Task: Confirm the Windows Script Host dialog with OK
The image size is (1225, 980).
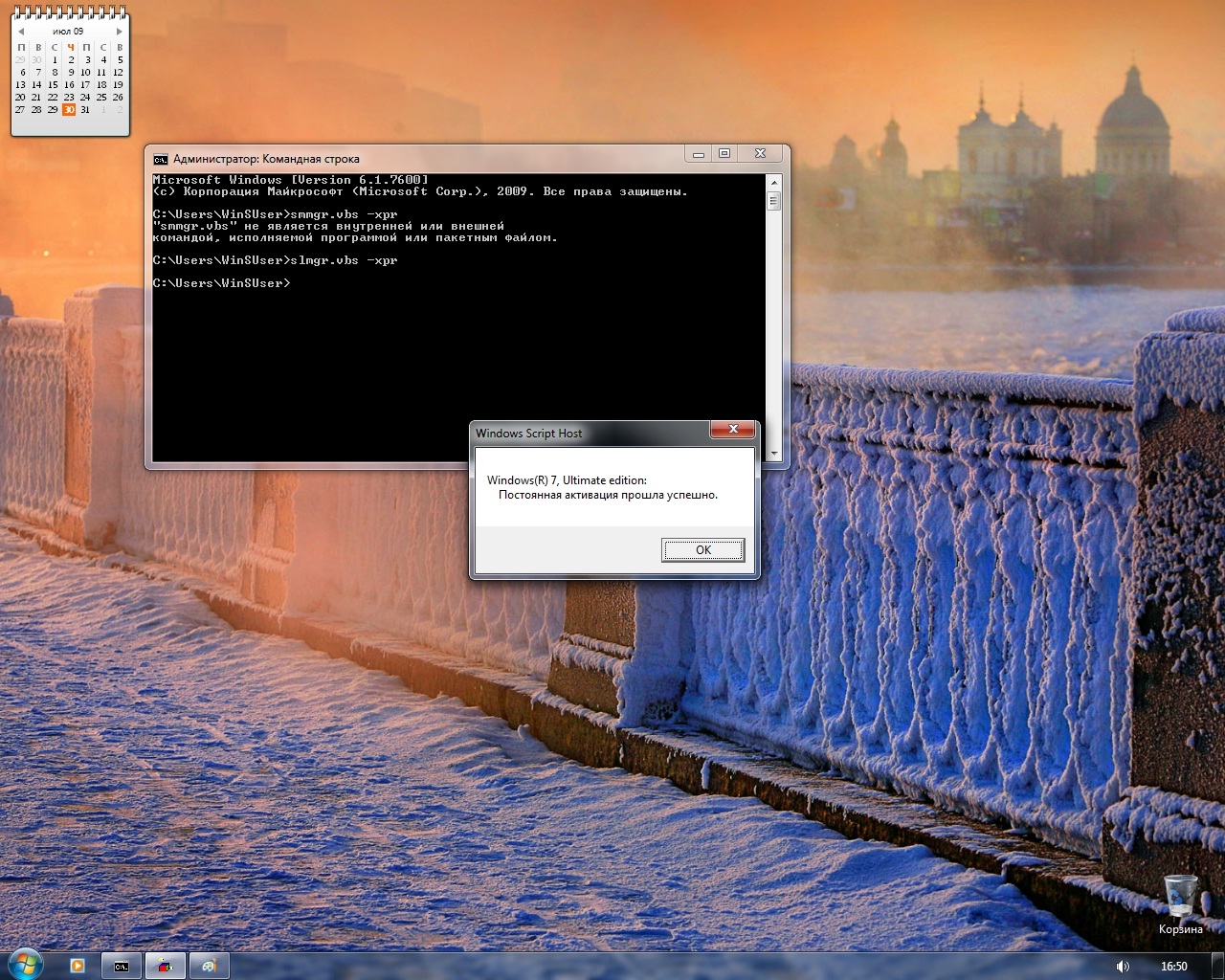Action: point(702,549)
